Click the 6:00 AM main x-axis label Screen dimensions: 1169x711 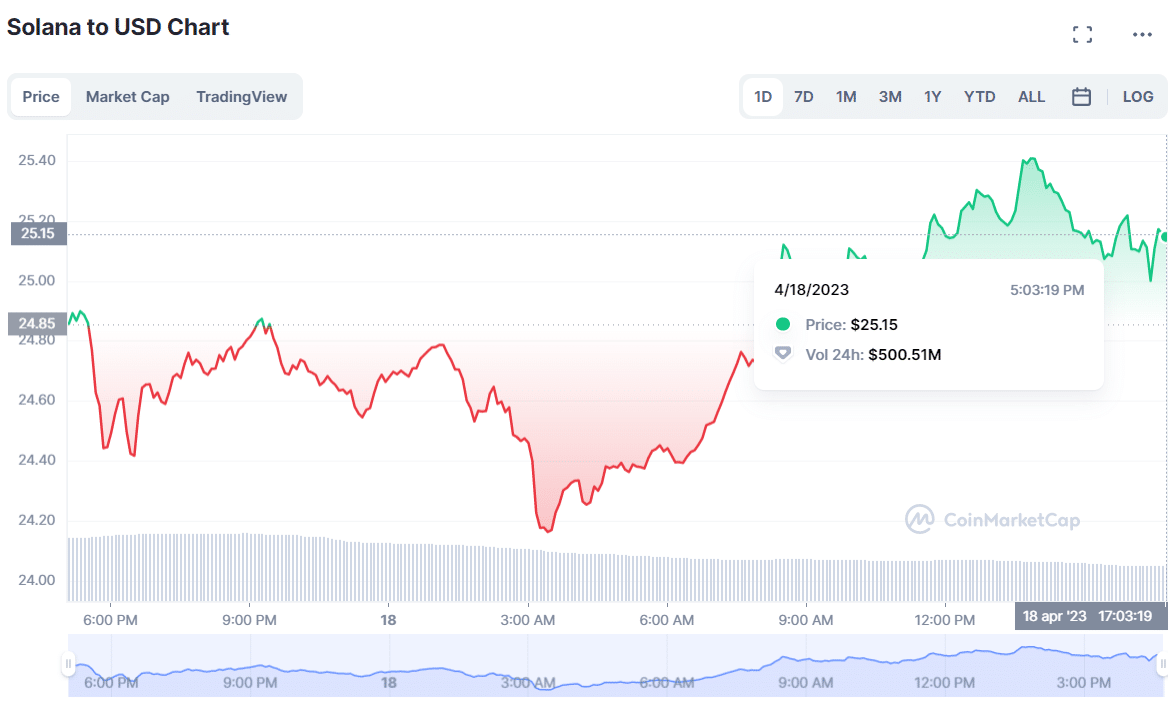pyautogui.click(x=667, y=620)
